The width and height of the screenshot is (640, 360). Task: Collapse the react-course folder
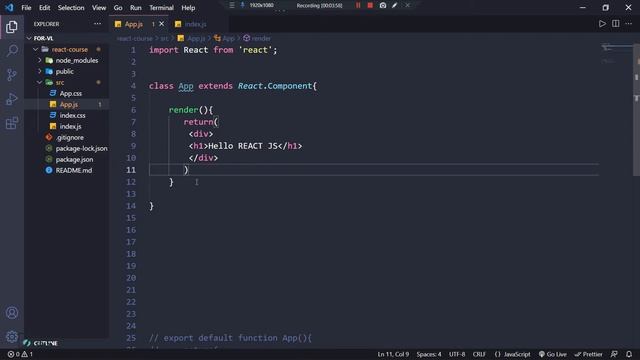point(67,49)
